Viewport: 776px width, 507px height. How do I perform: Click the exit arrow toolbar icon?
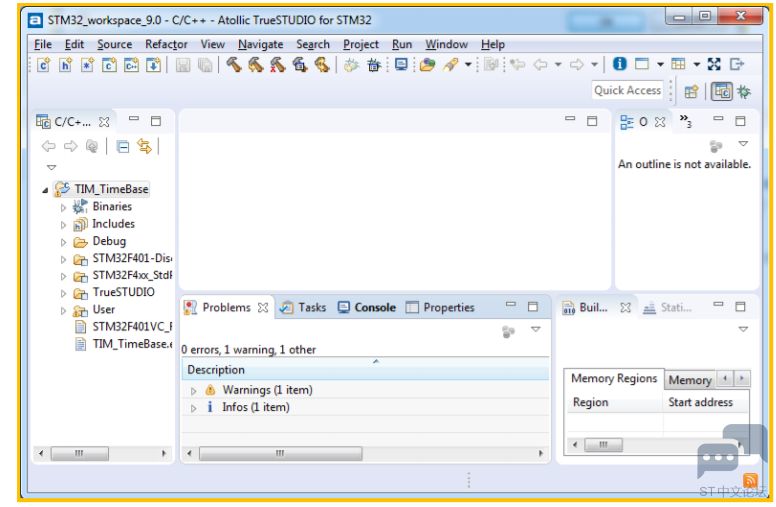737,64
